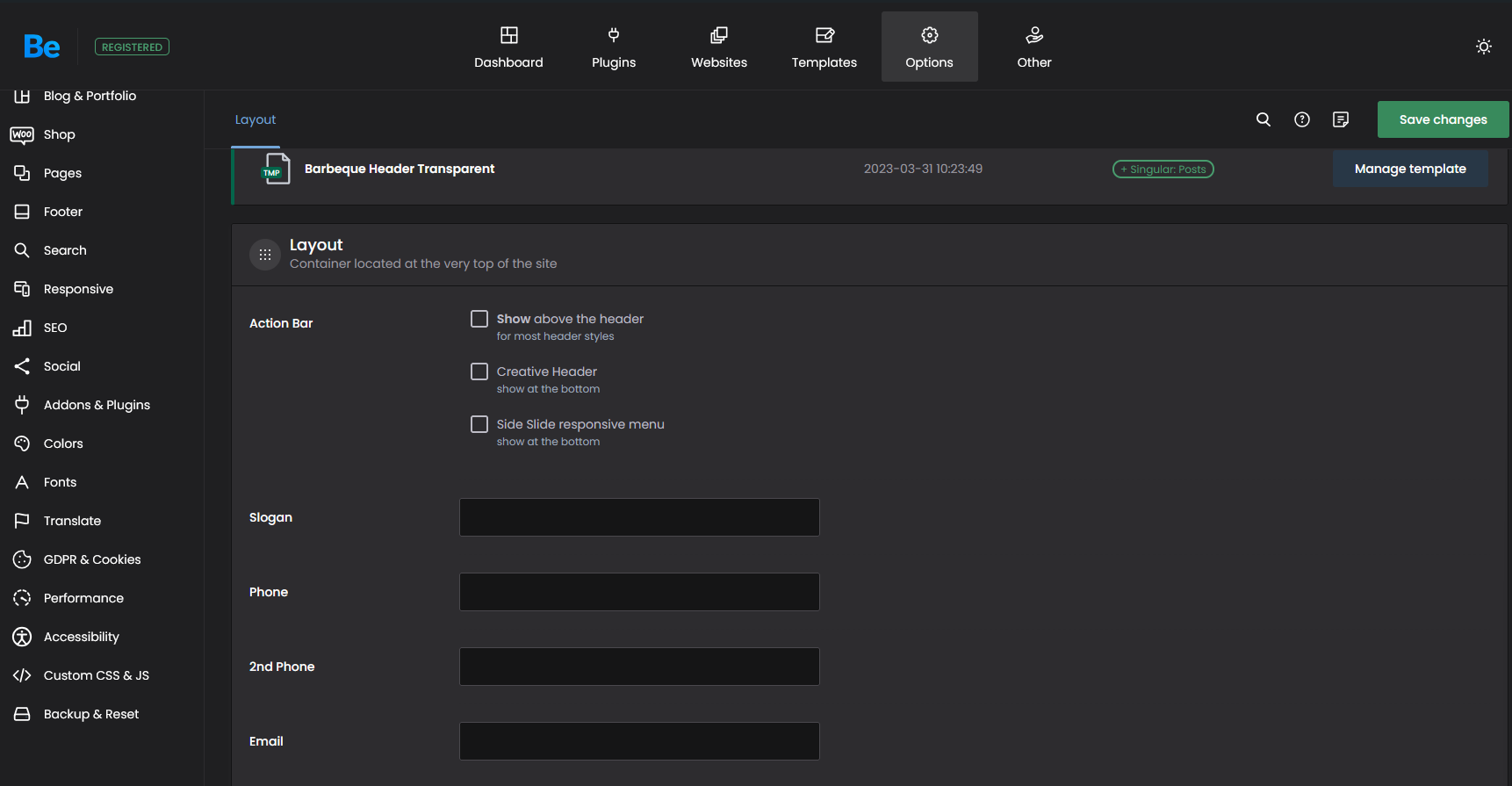Open the Plugins plug icon

point(614,35)
